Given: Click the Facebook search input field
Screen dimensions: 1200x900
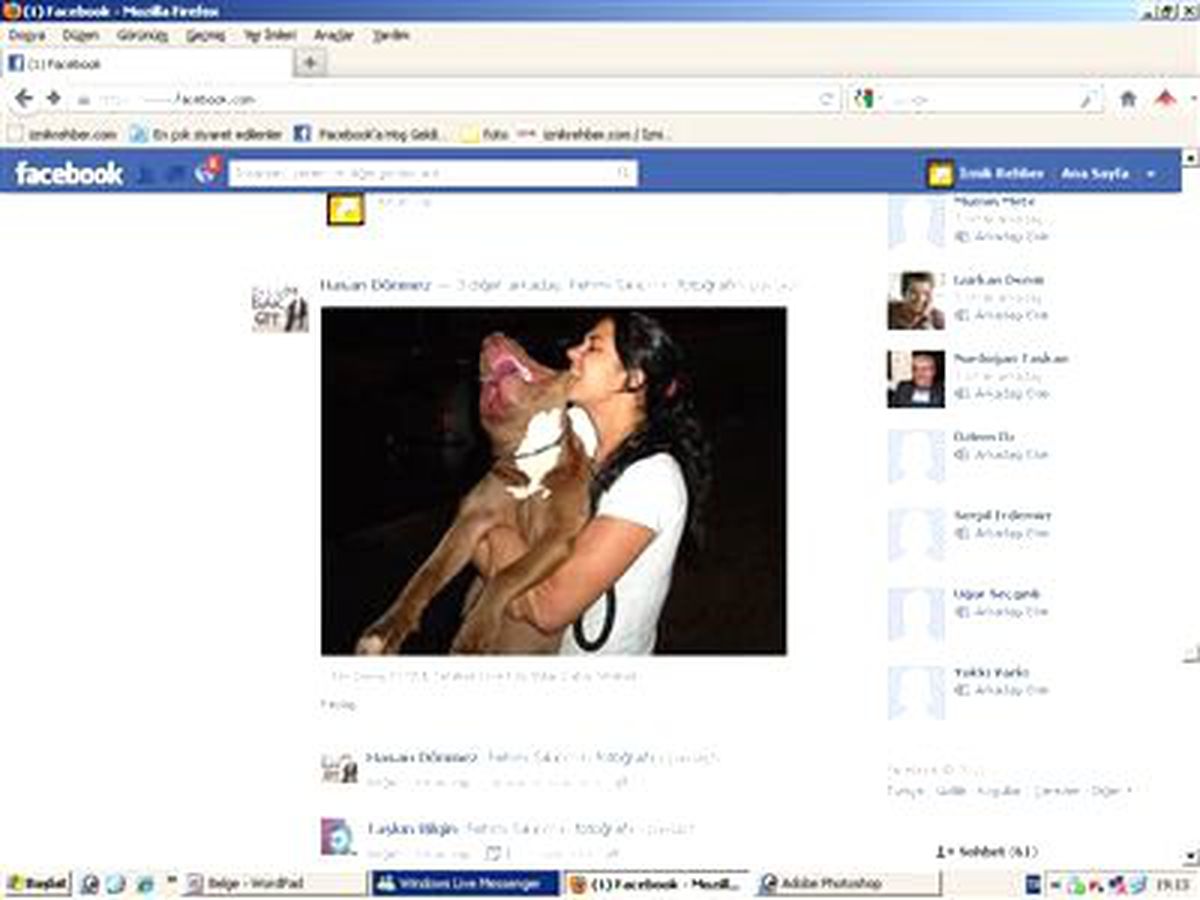Looking at the screenshot, I should click(x=421, y=173).
